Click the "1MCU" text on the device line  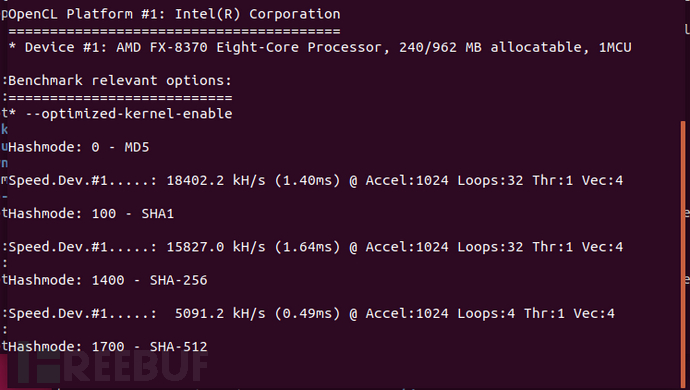(615, 48)
